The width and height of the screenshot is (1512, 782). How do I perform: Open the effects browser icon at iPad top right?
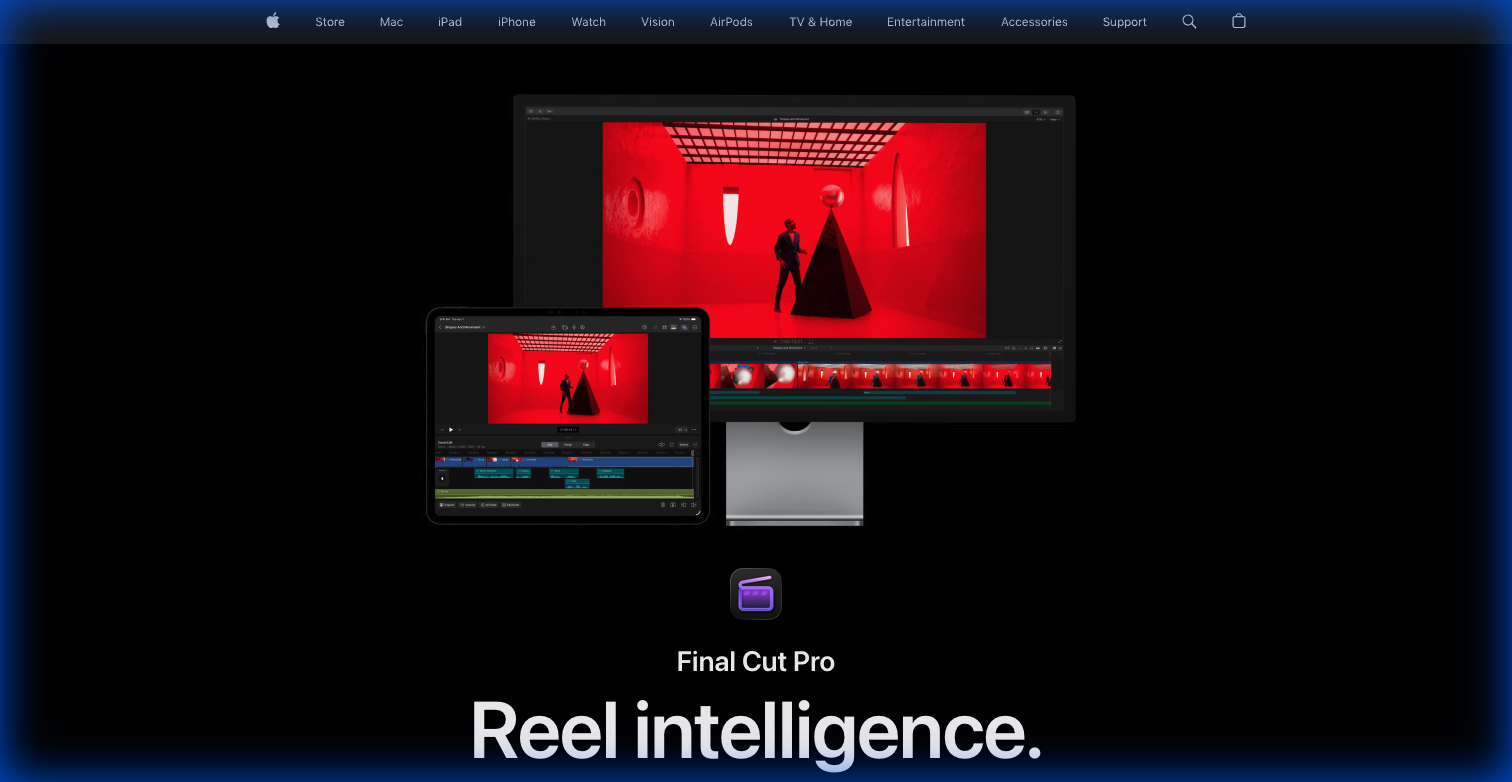[684, 327]
